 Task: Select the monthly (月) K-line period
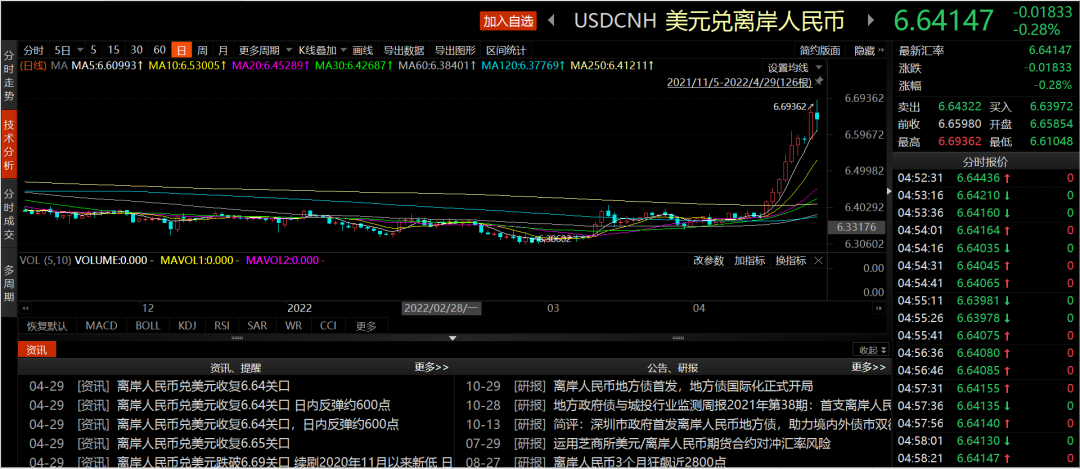[222, 50]
